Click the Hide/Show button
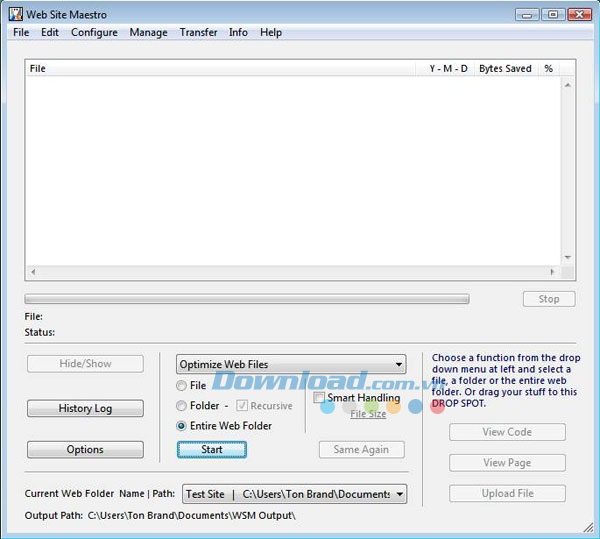 click(85, 363)
